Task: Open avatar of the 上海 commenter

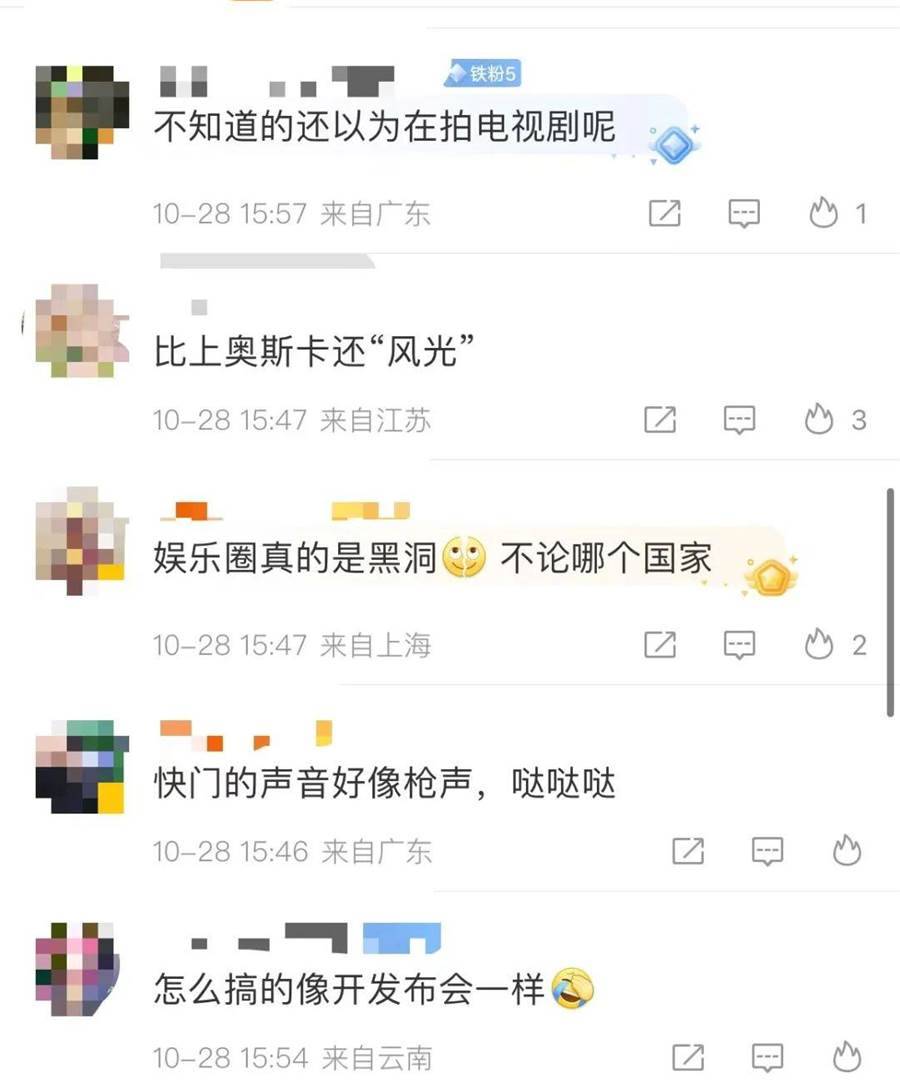Action: tap(82, 541)
